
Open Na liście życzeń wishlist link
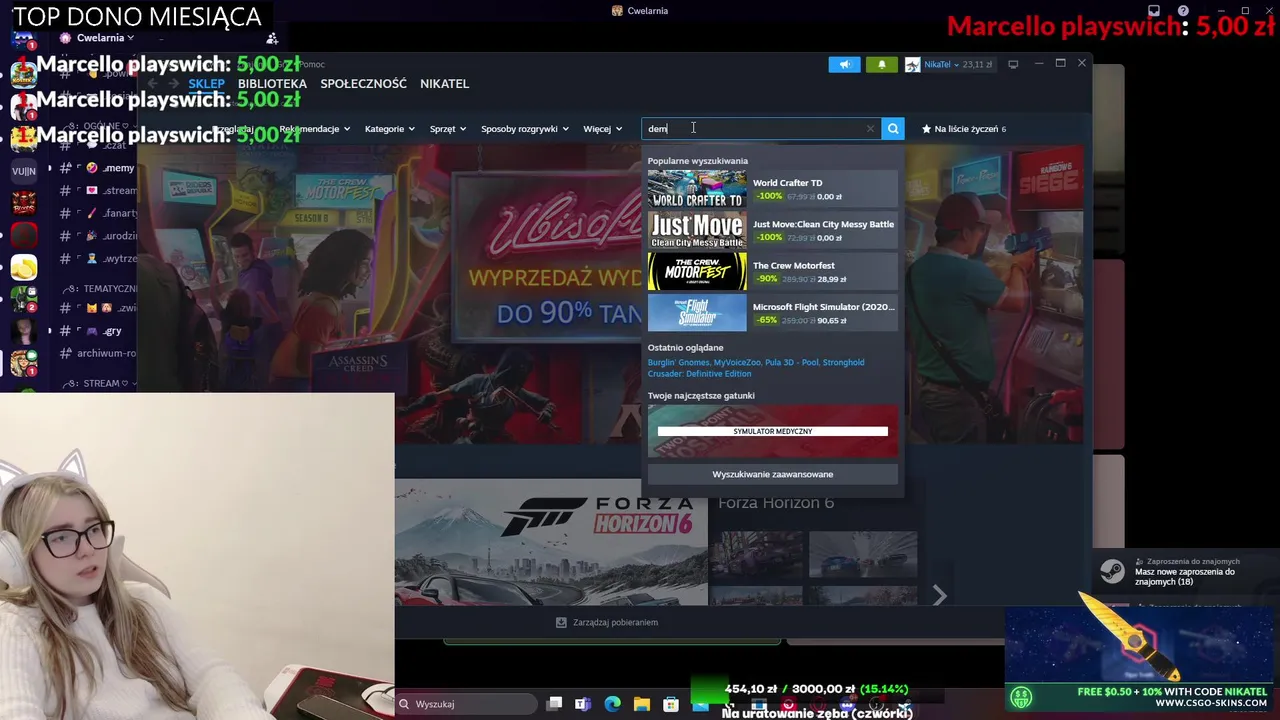964,129
